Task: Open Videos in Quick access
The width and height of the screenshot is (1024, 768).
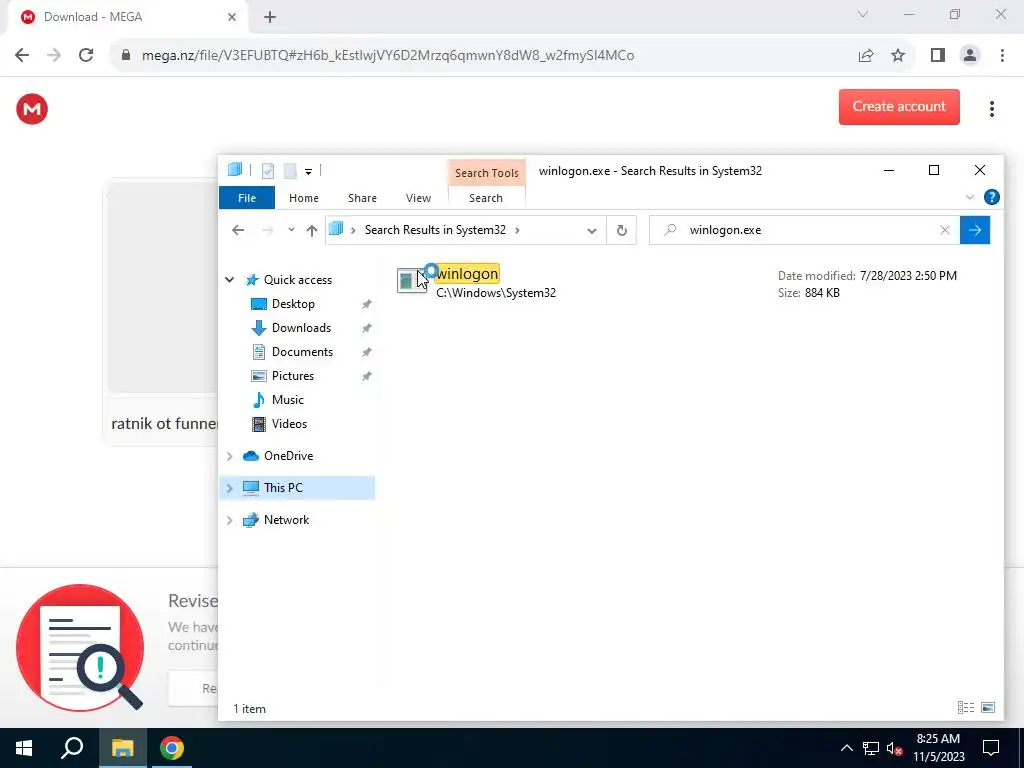Action: pyautogui.click(x=289, y=424)
